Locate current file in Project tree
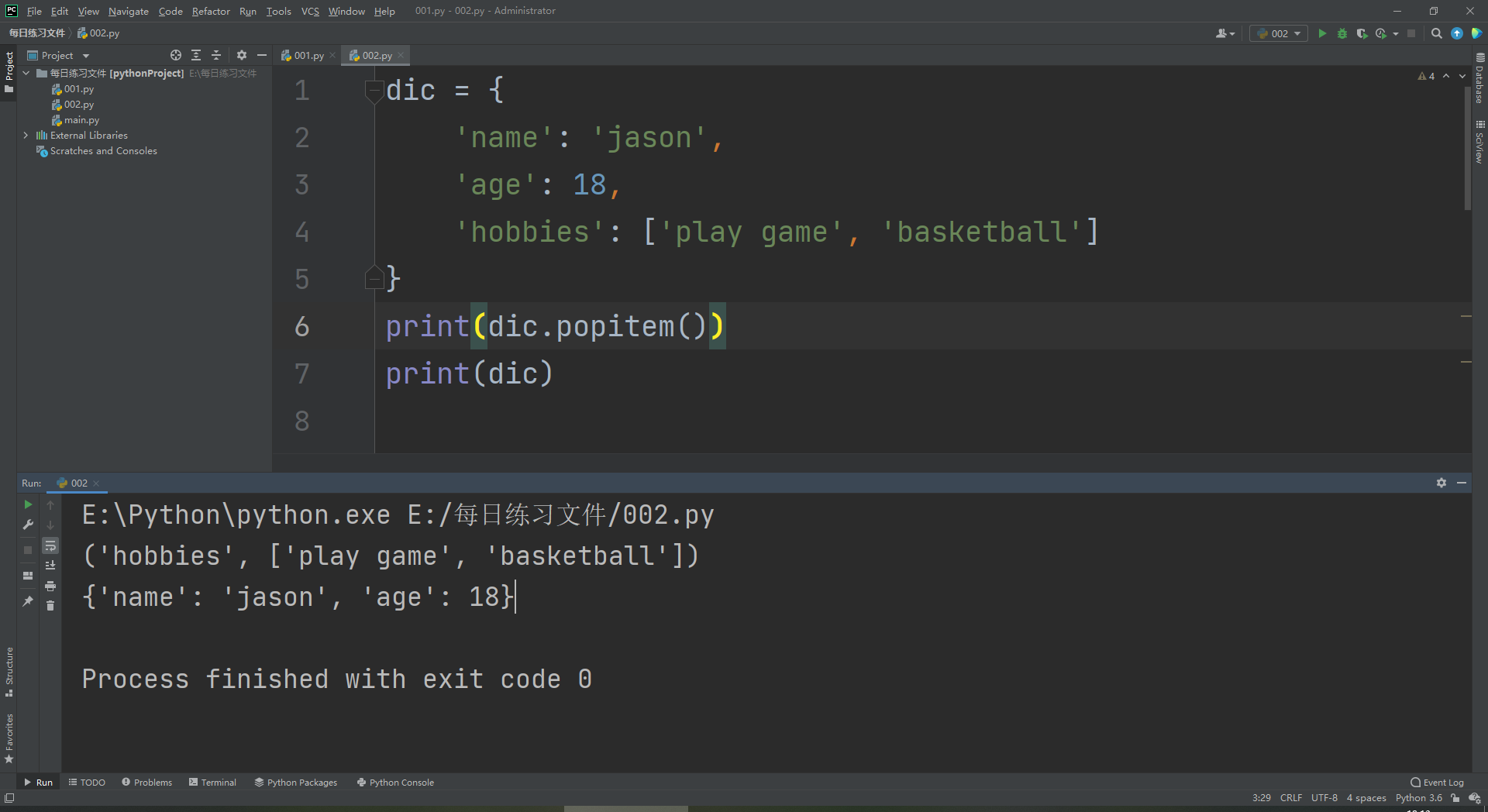This screenshot has width=1488, height=812. click(176, 55)
